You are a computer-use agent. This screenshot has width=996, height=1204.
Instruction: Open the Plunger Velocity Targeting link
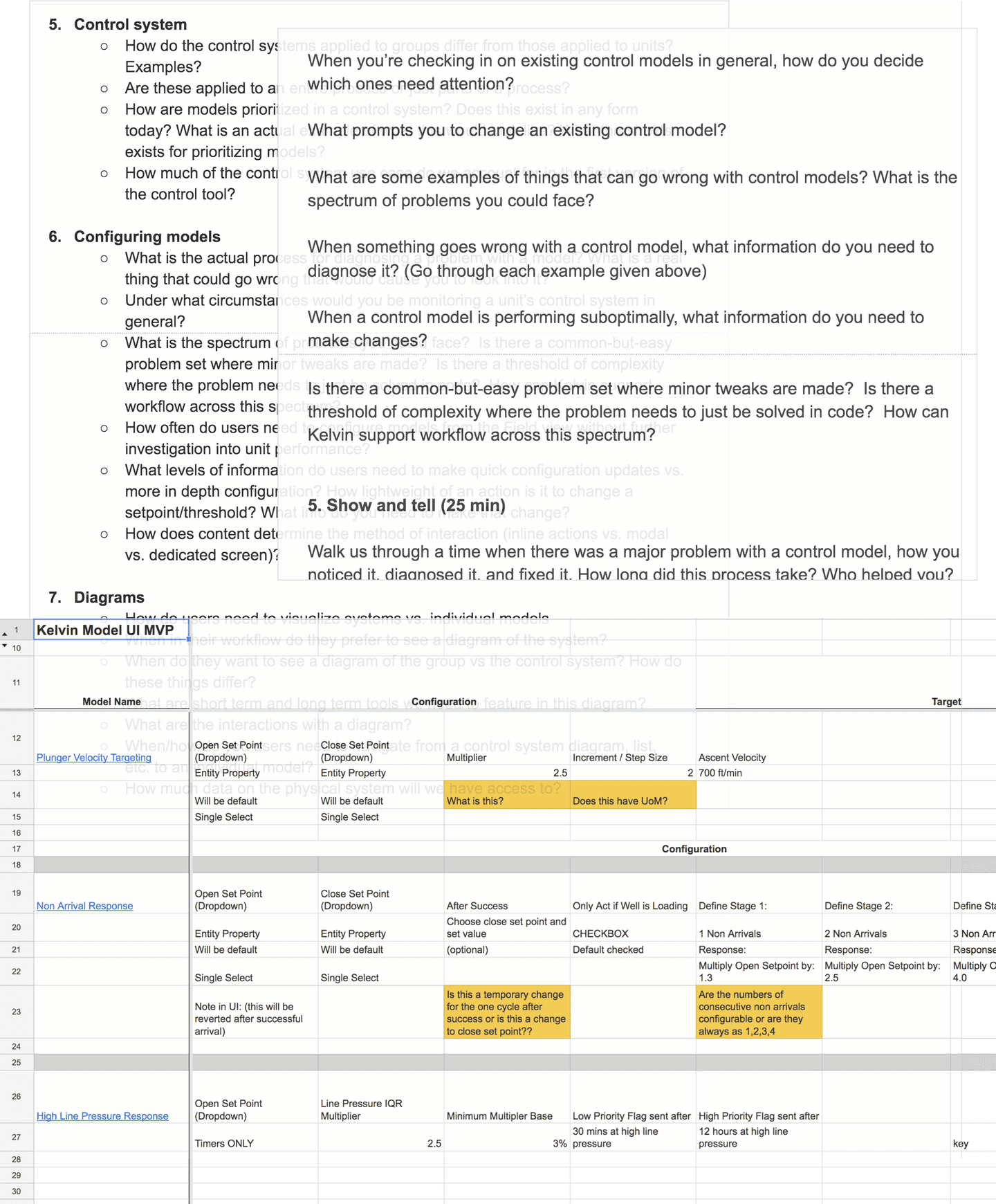click(93, 758)
